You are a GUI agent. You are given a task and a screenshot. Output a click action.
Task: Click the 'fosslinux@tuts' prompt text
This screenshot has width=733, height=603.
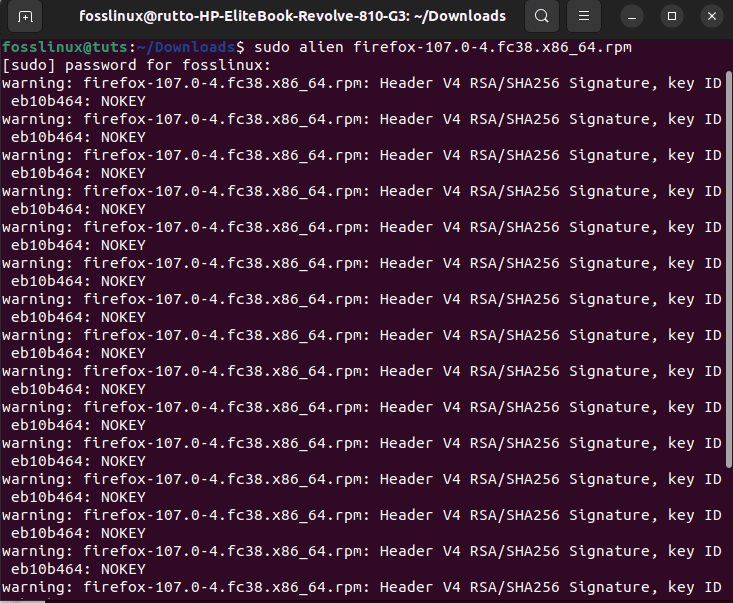pos(65,47)
